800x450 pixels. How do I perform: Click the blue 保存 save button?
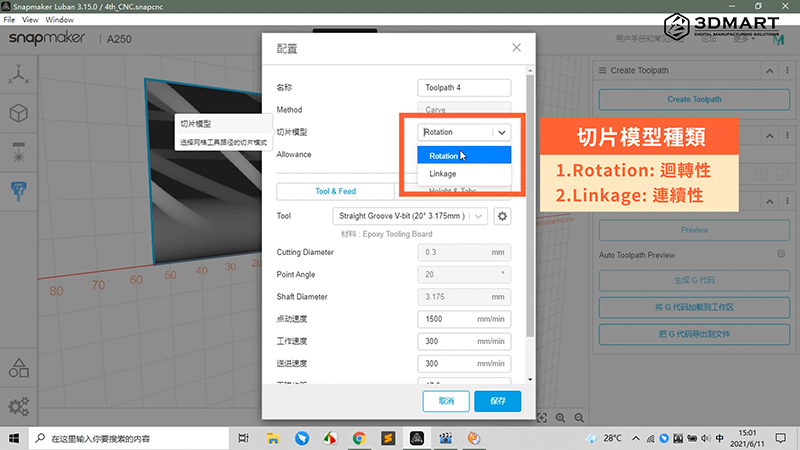click(x=497, y=401)
